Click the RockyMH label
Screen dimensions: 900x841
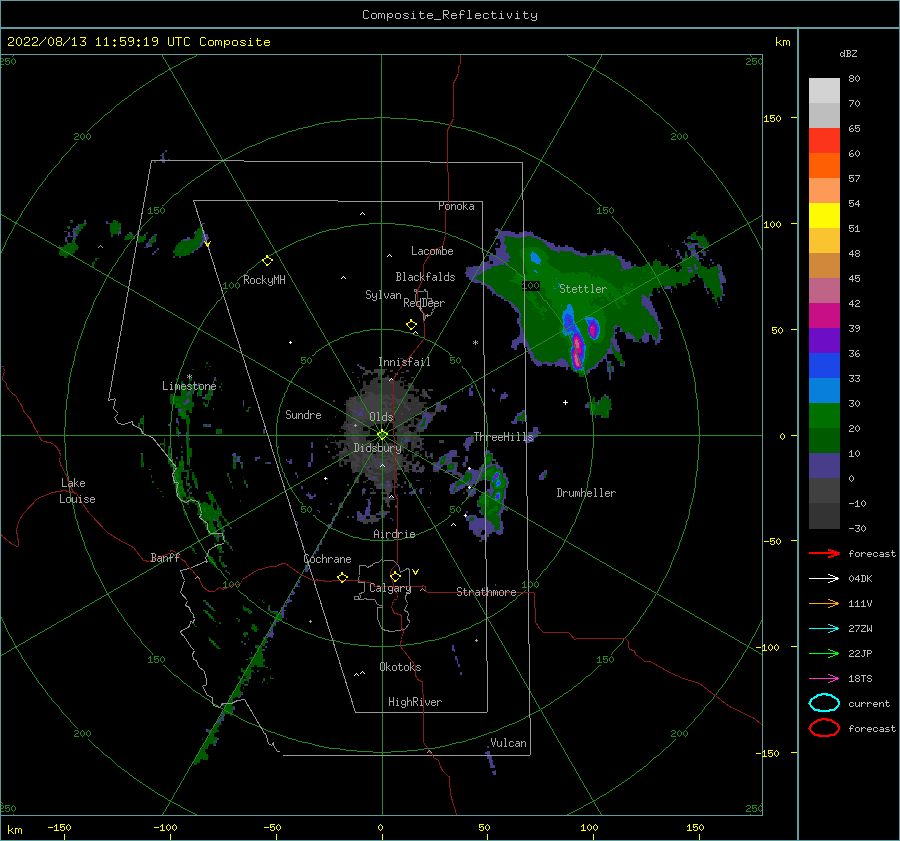(x=264, y=280)
